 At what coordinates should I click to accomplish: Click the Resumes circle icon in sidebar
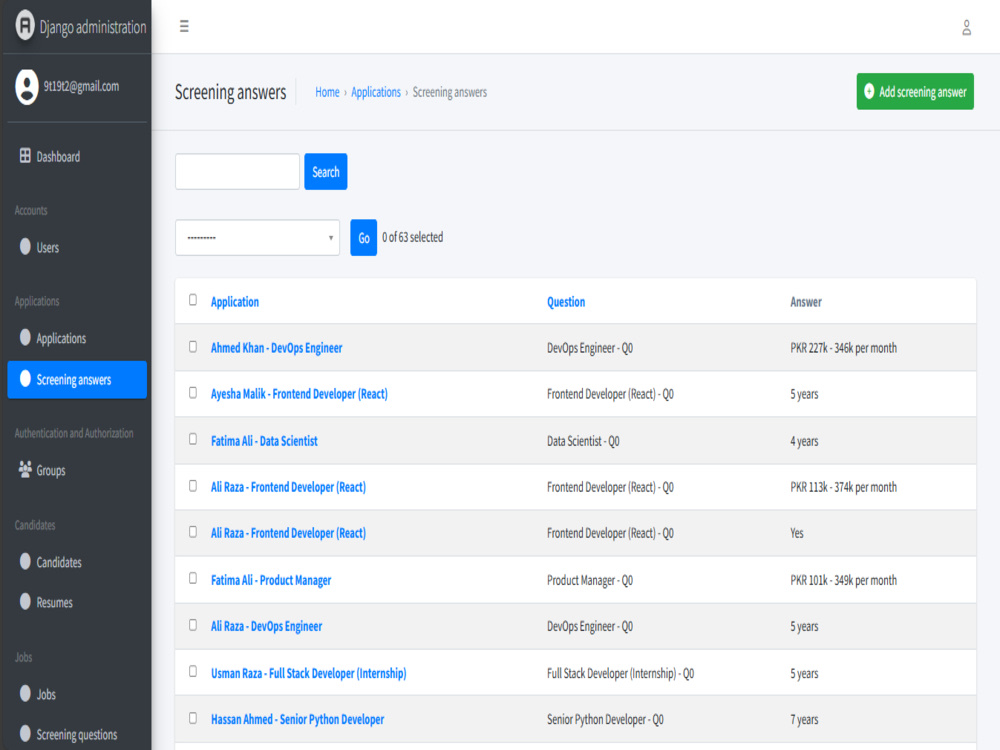[x=25, y=601]
